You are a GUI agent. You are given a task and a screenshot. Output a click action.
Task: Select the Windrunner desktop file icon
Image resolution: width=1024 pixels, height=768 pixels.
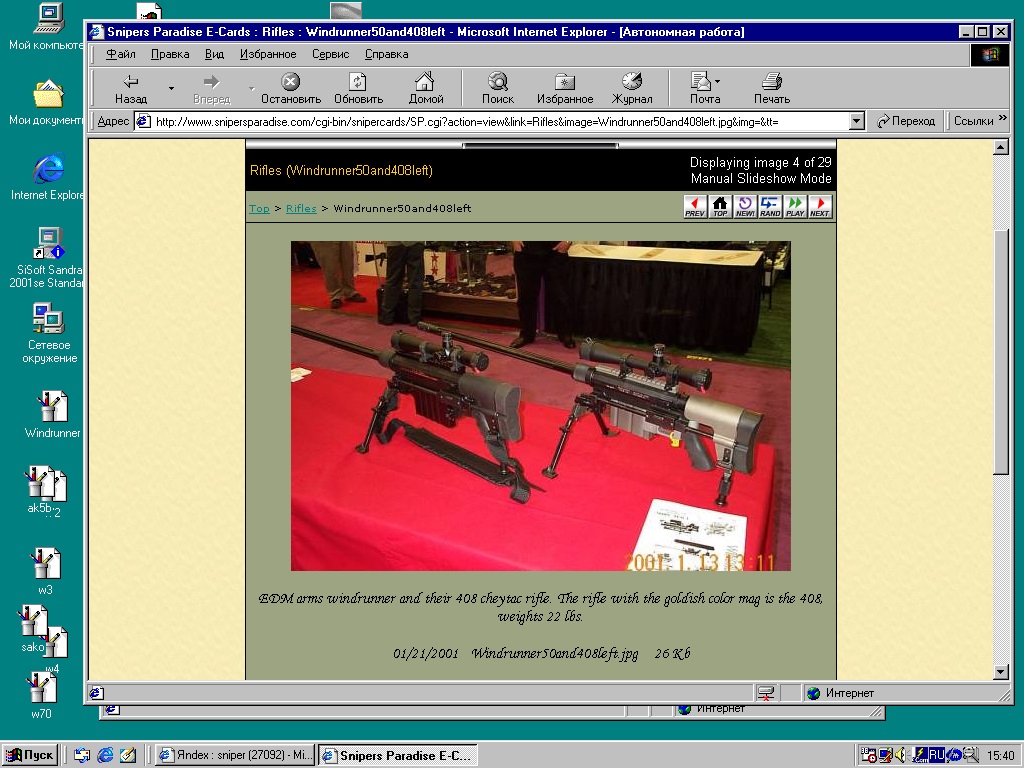coord(52,415)
